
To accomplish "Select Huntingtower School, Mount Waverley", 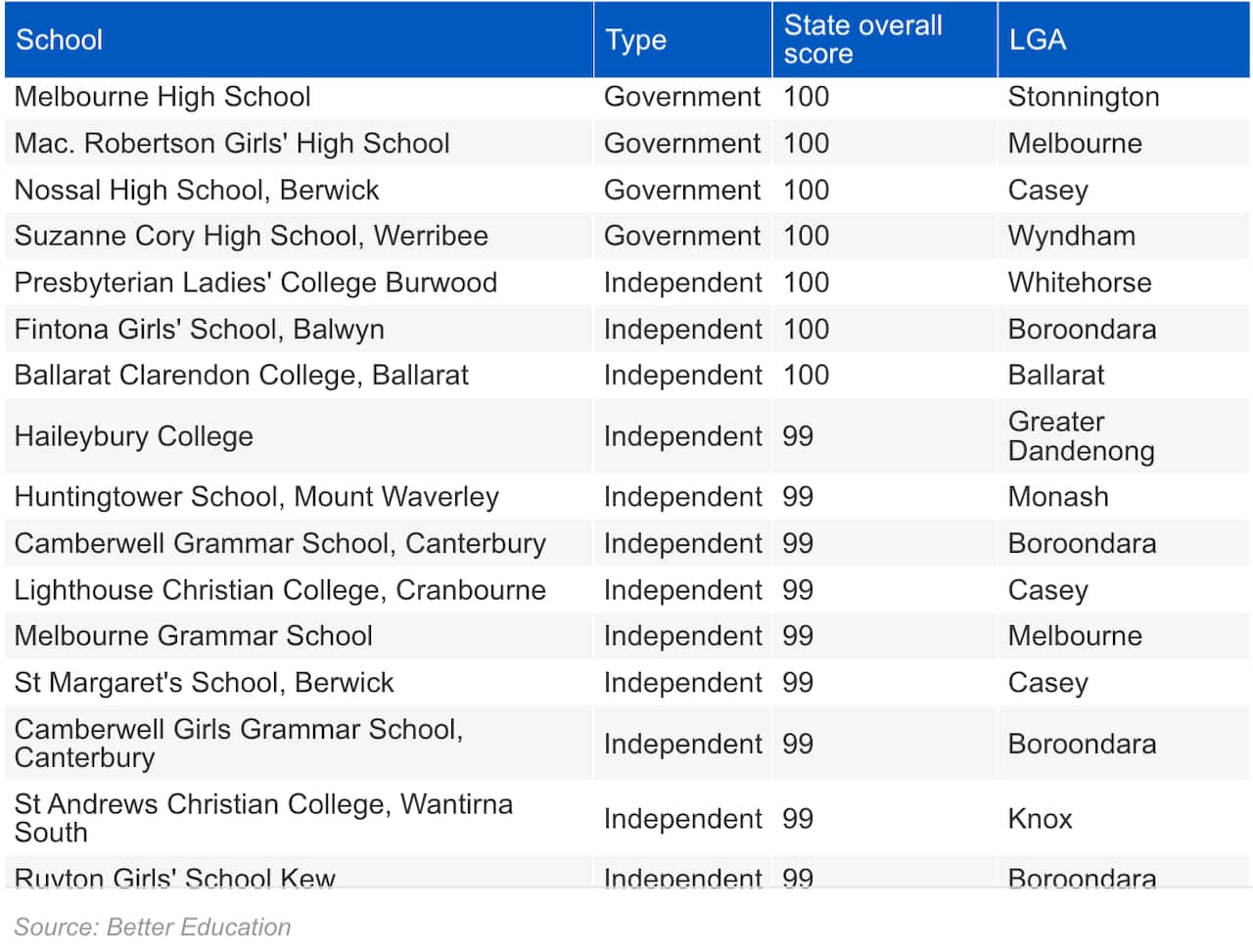I will [256, 497].
